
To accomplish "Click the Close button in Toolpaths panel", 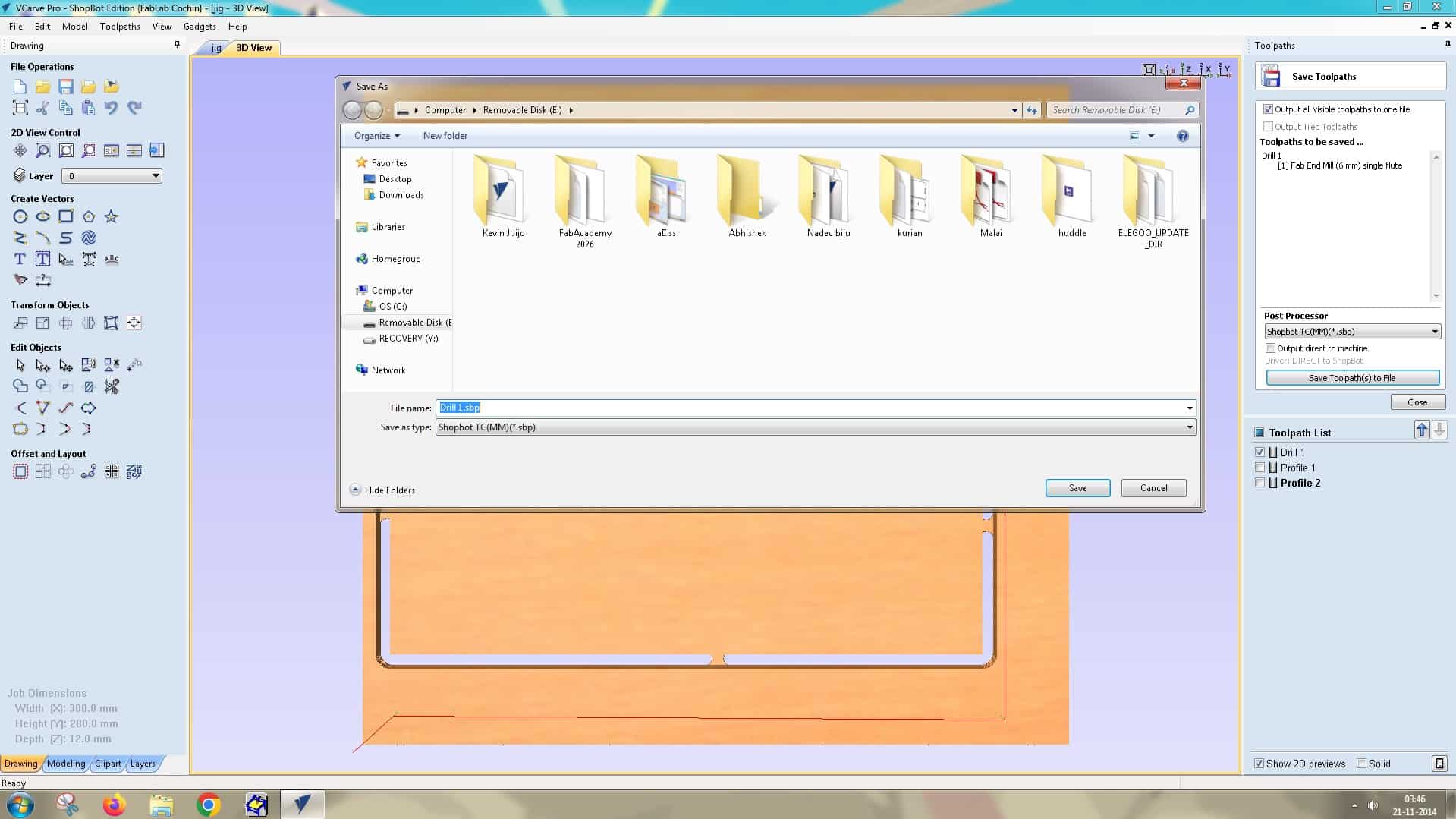I will (x=1417, y=402).
